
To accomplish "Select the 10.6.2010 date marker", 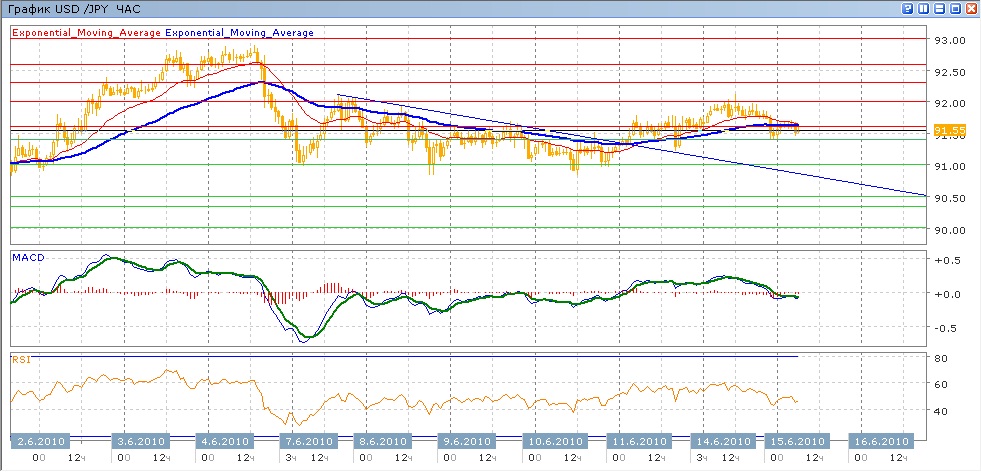I will click(554, 441).
